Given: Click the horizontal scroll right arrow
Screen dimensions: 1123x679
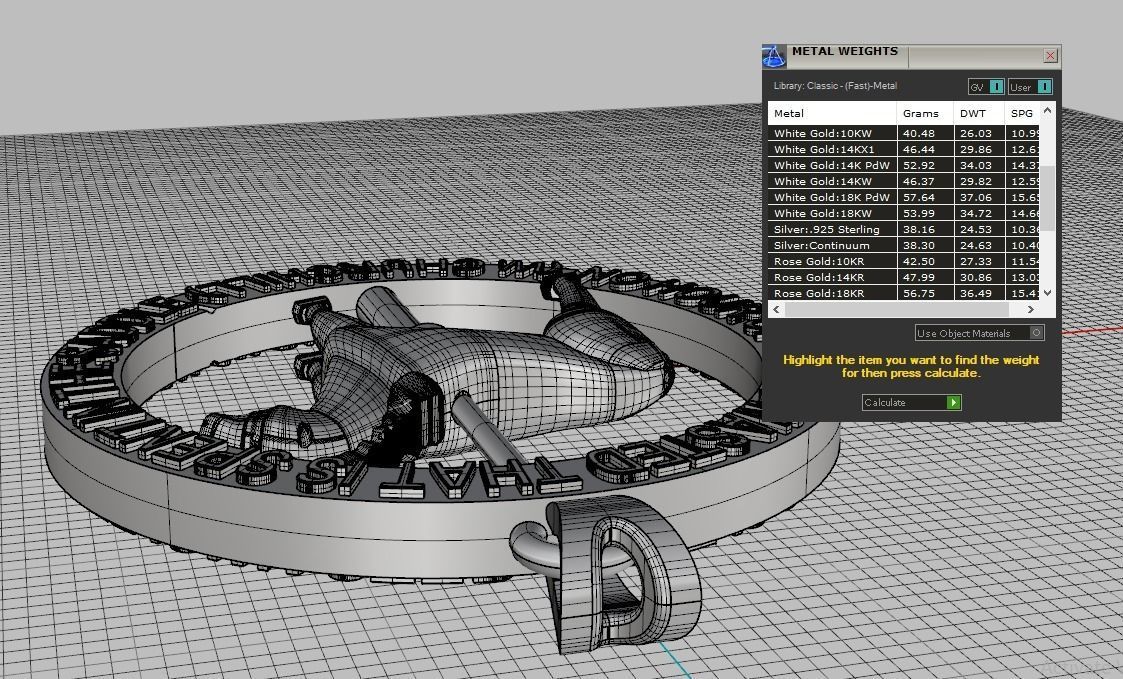Looking at the screenshot, I should point(1031,309).
